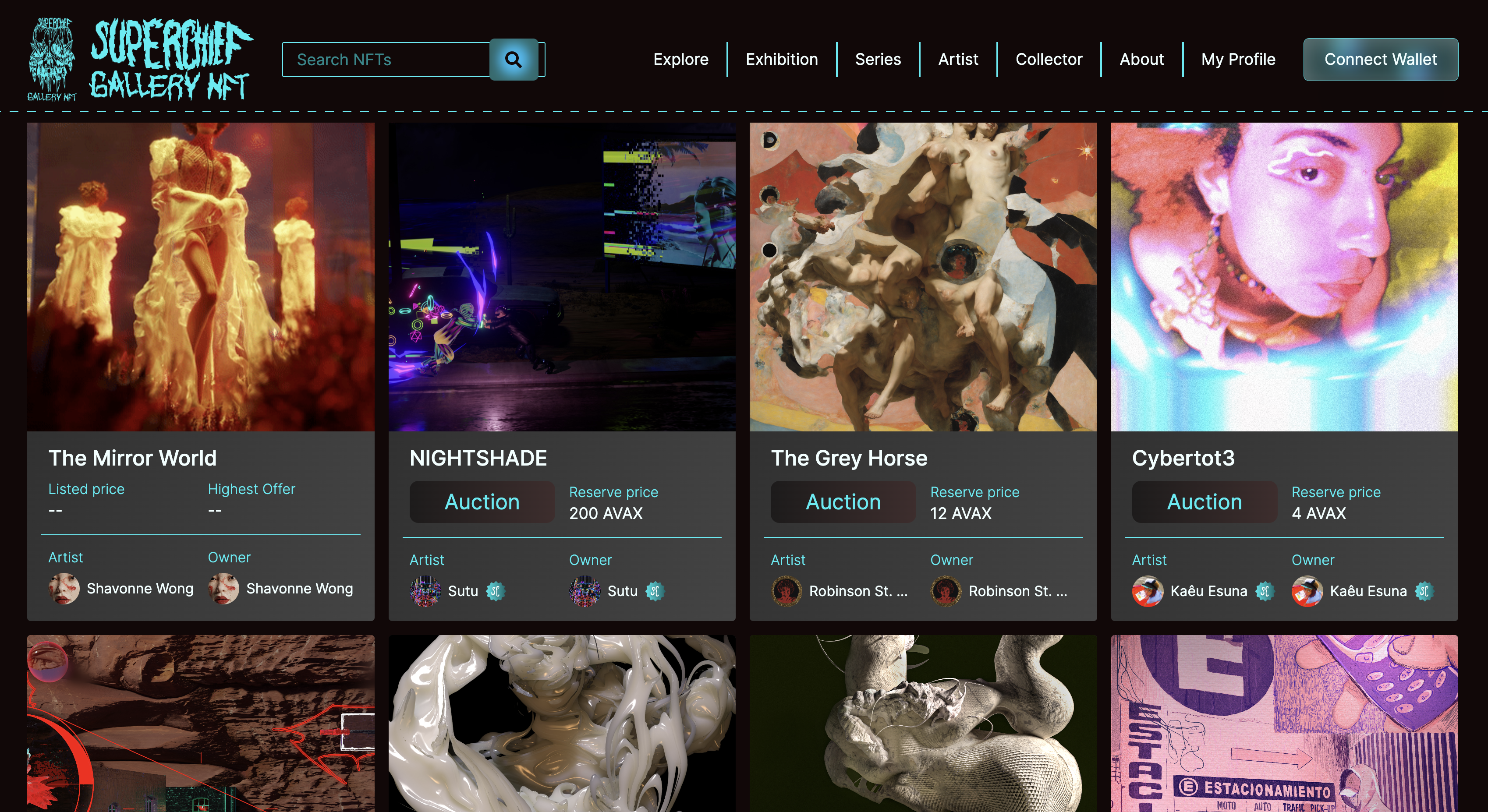This screenshot has width=1488, height=812.
Task: Click Robinson St. artist avatar
Action: [786, 591]
